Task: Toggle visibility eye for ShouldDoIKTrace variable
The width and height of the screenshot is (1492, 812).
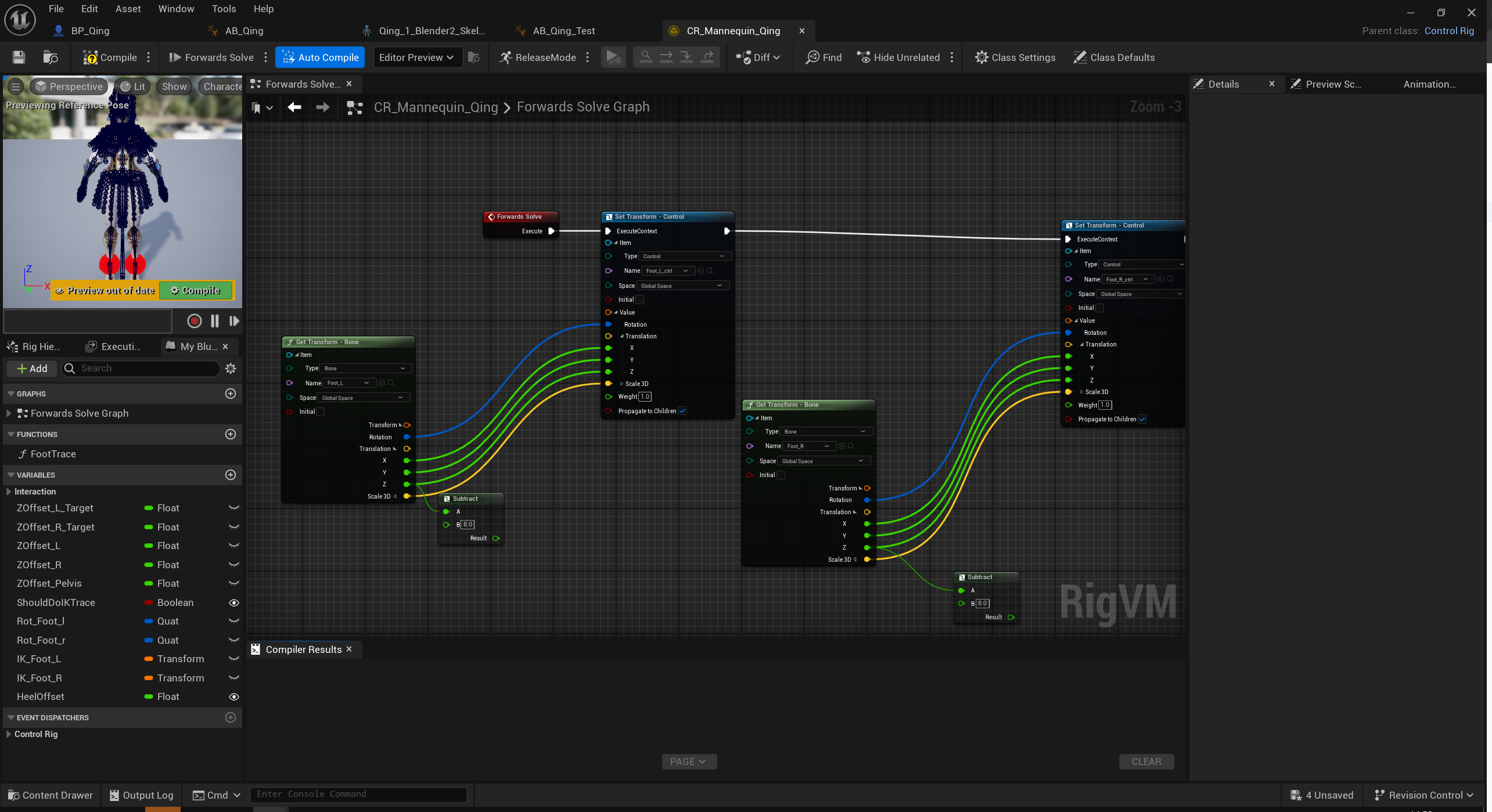Action: click(x=234, y=602)
